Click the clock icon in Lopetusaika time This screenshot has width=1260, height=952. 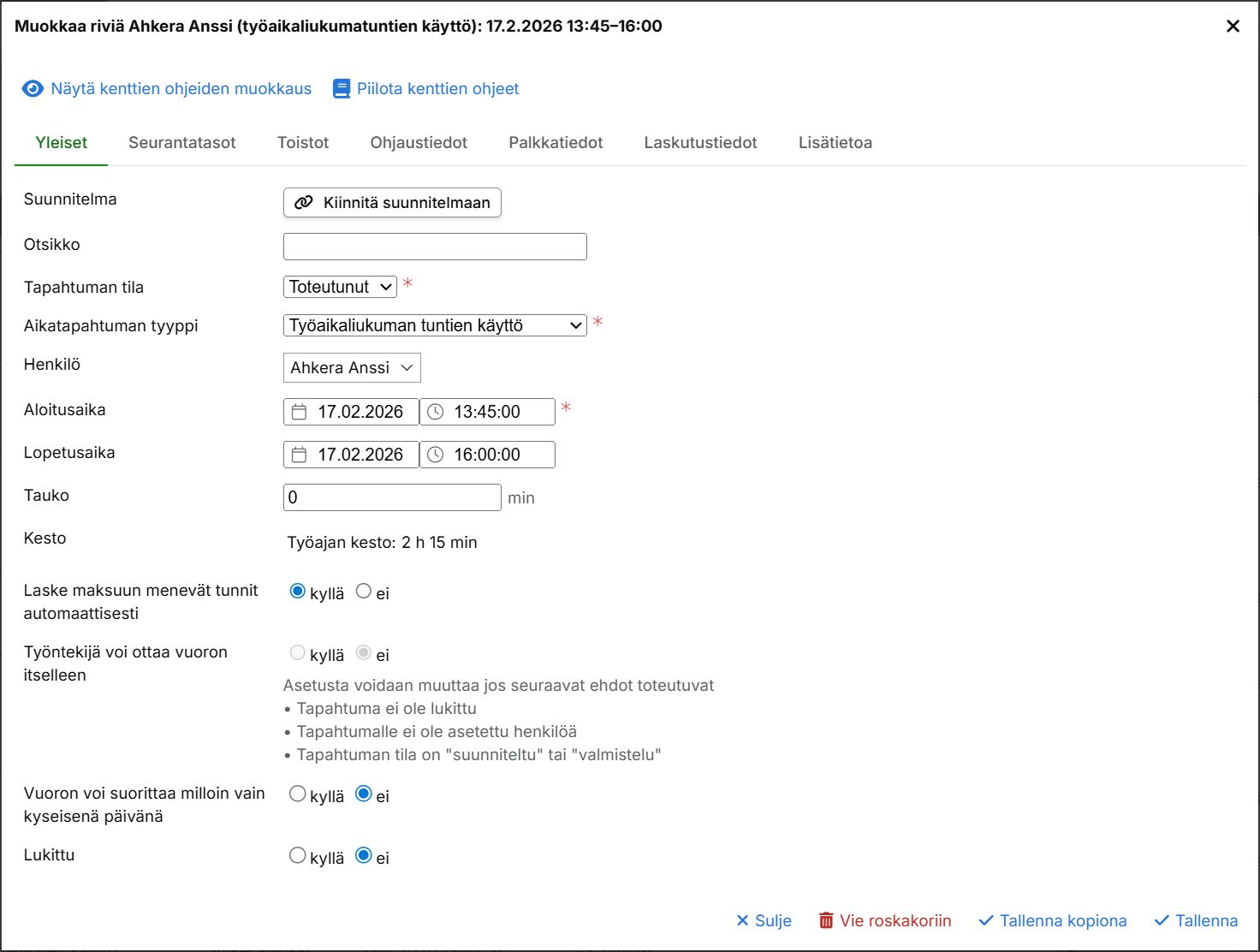pyautogui.click(x=436, y=455)
